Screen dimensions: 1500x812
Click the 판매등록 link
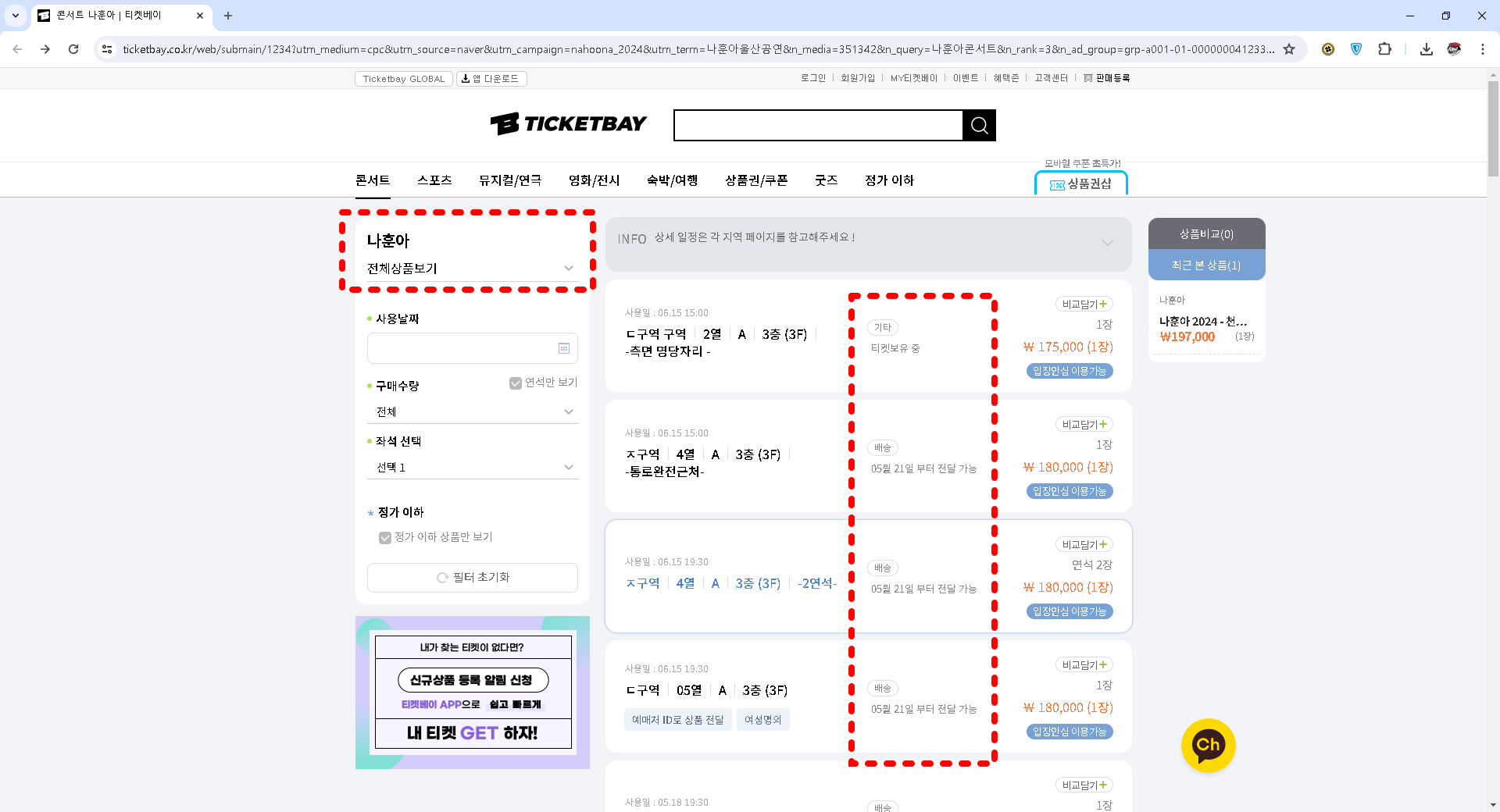tap(1106, 78)
